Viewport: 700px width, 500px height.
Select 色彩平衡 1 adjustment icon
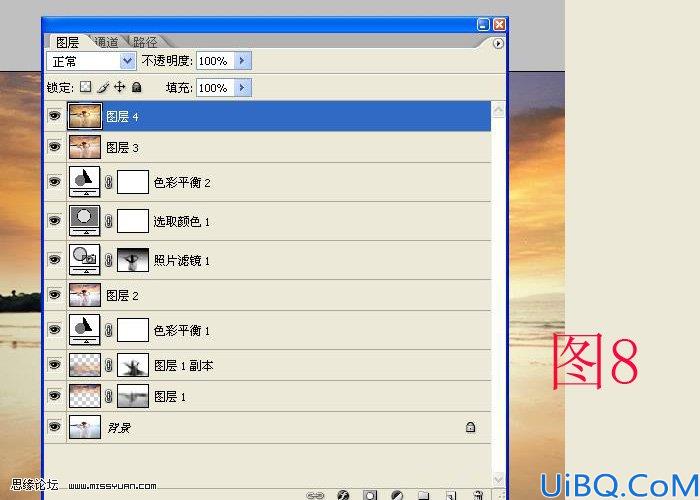click(x=85, y=329)
